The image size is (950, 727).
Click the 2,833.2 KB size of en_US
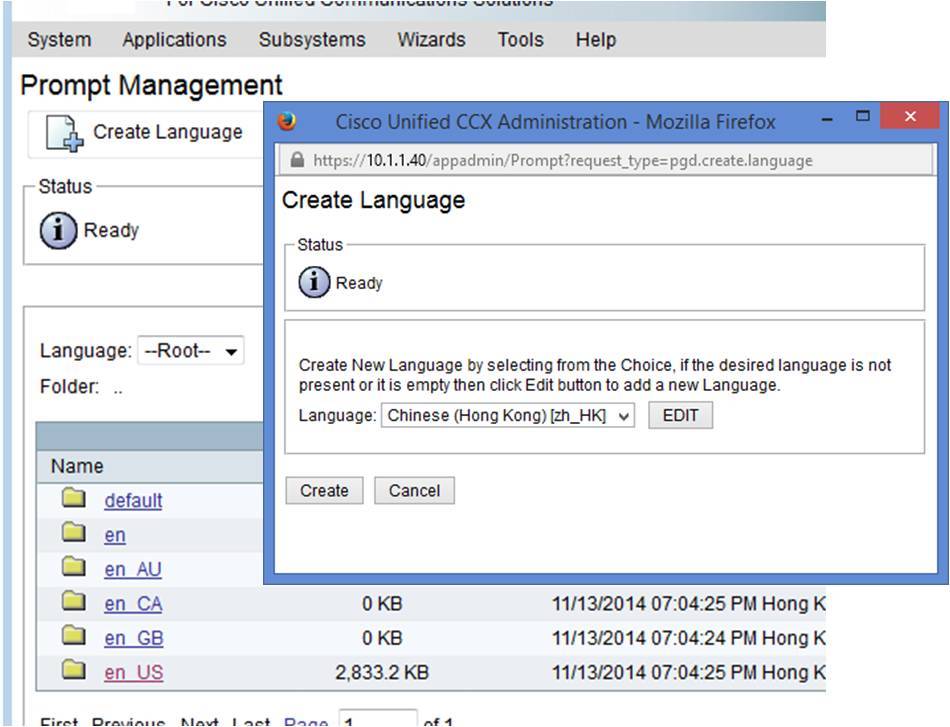click(x=382, y=672)
